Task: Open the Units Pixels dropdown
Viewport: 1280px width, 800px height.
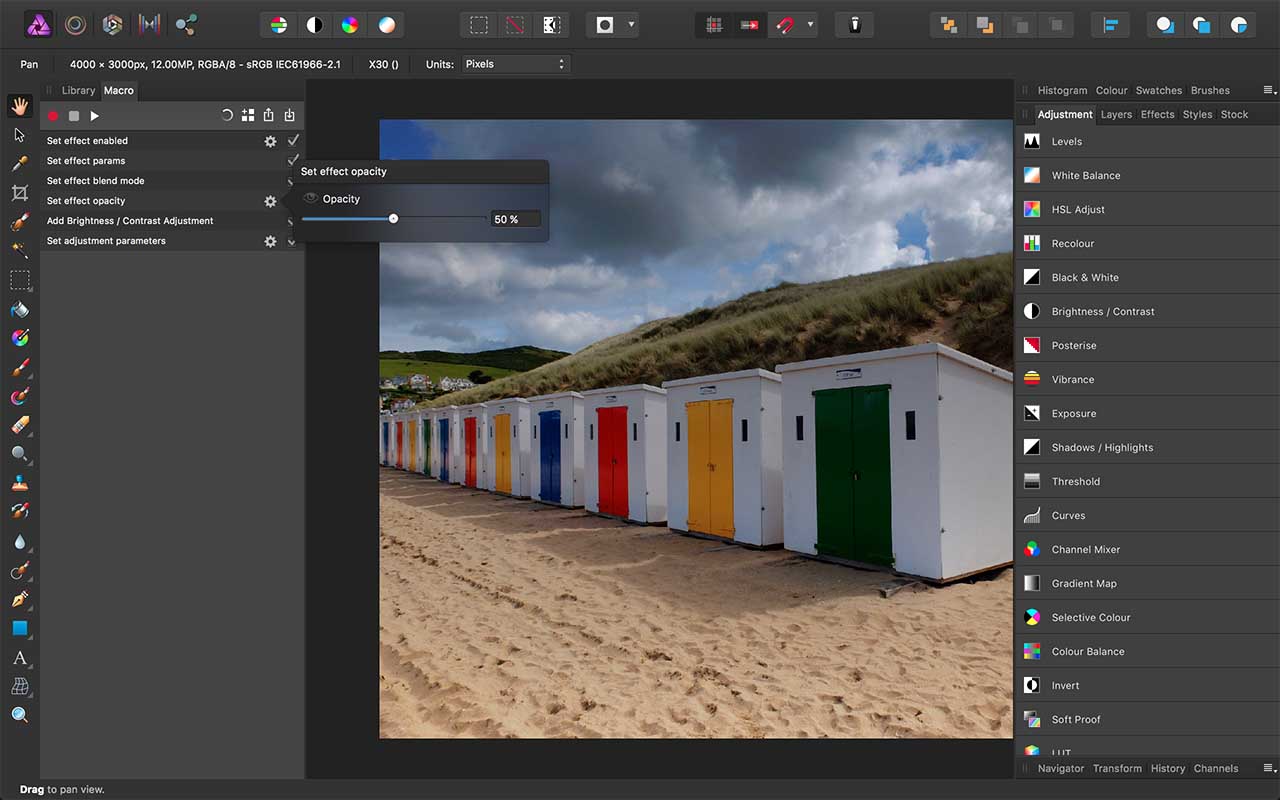Action: (514, 64)
